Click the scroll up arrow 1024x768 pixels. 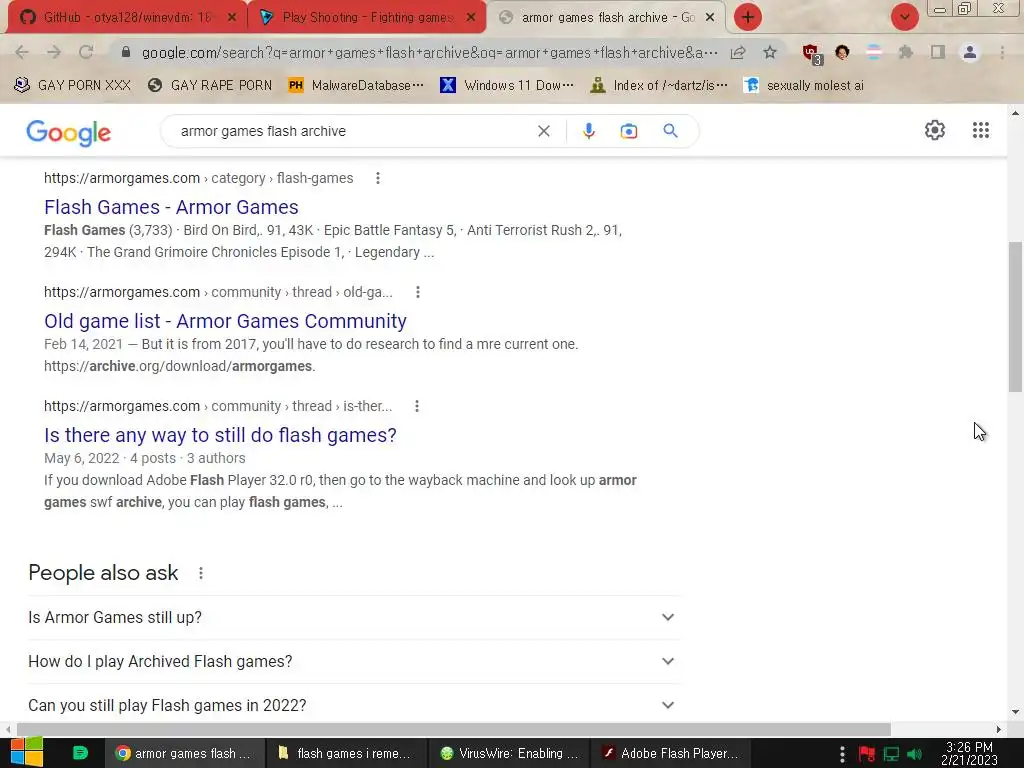(1015, 113)
